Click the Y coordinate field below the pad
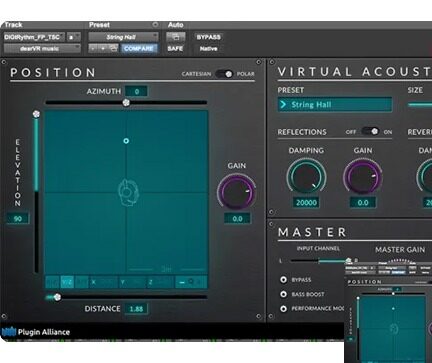 132,282
